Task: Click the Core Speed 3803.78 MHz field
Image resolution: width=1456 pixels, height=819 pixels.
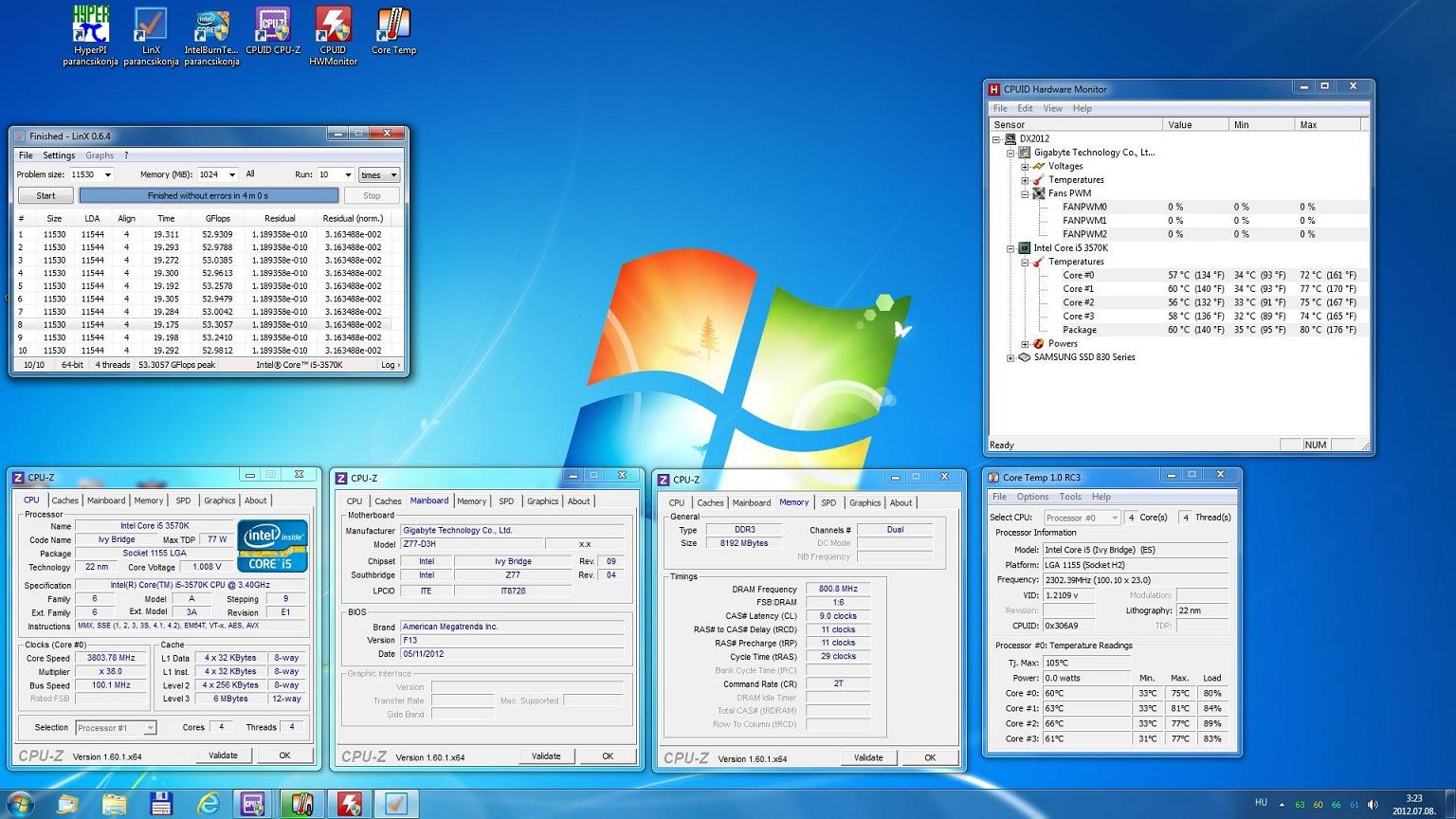Action: 111,658
